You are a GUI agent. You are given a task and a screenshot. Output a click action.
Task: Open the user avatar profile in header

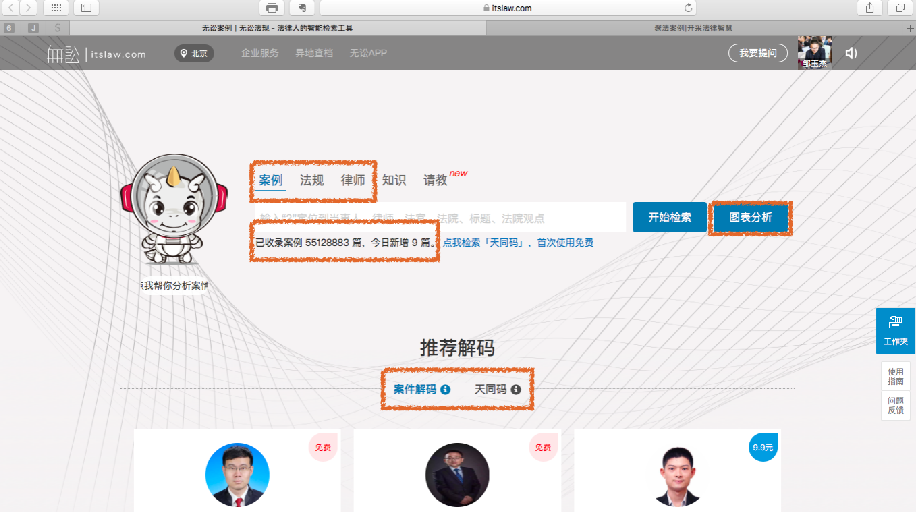(814, 53)
